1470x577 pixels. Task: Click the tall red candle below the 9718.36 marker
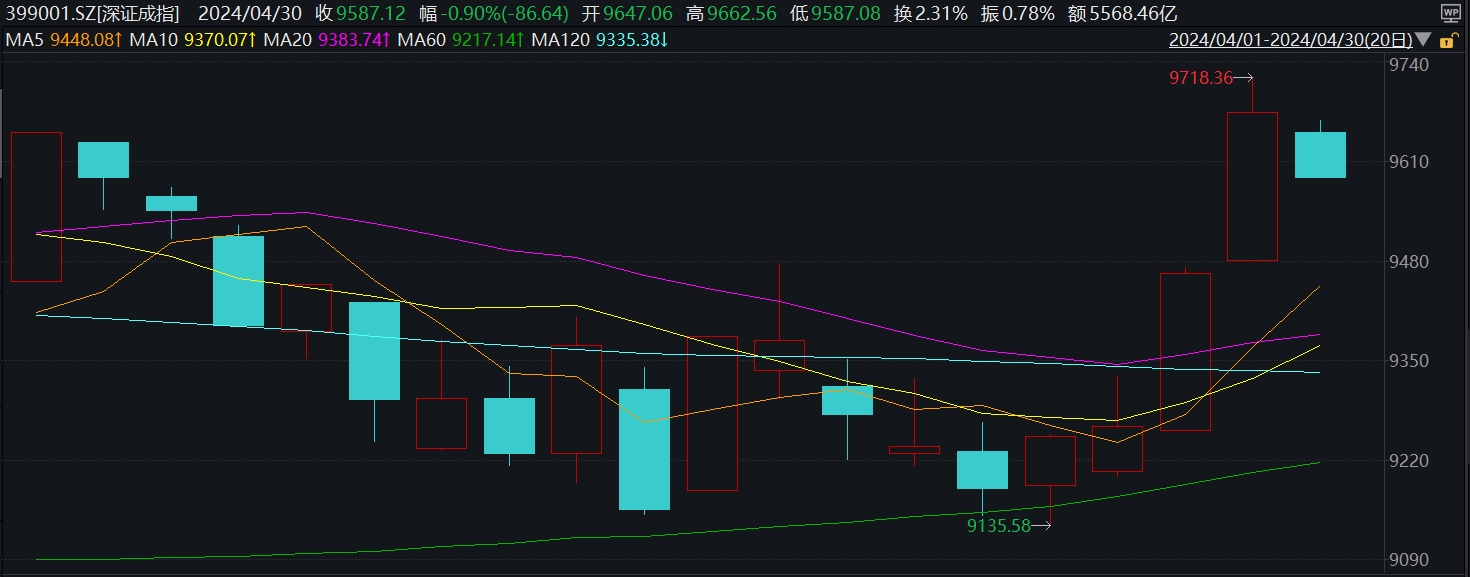click(x=1252, y=186)
